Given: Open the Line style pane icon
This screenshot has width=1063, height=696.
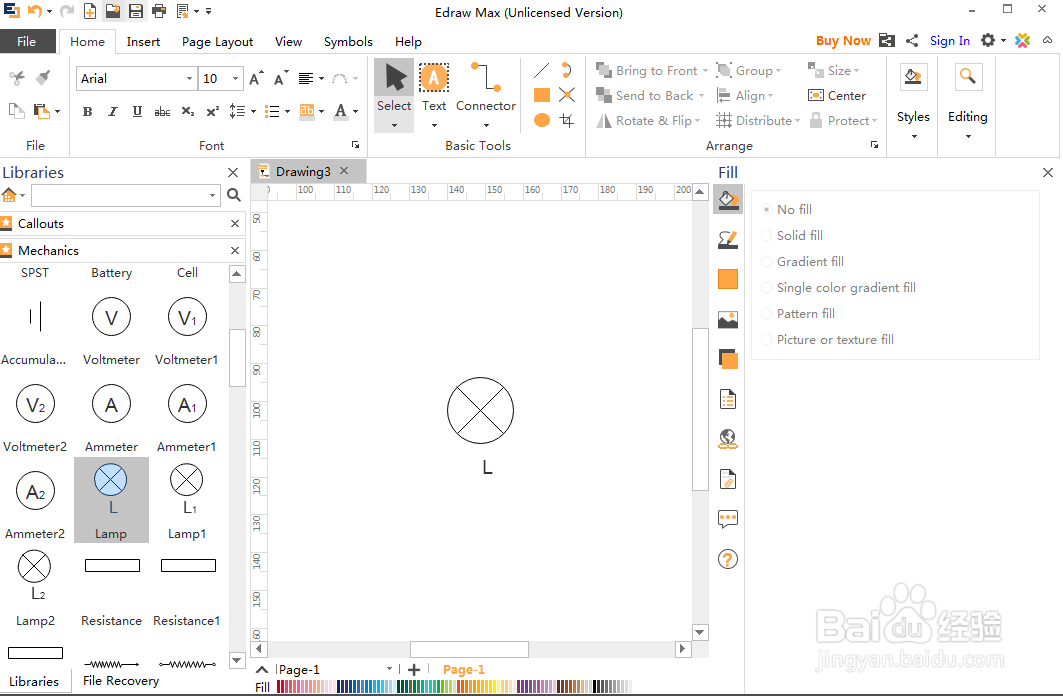Looking at the screenshot, I should tap(728, 239).
